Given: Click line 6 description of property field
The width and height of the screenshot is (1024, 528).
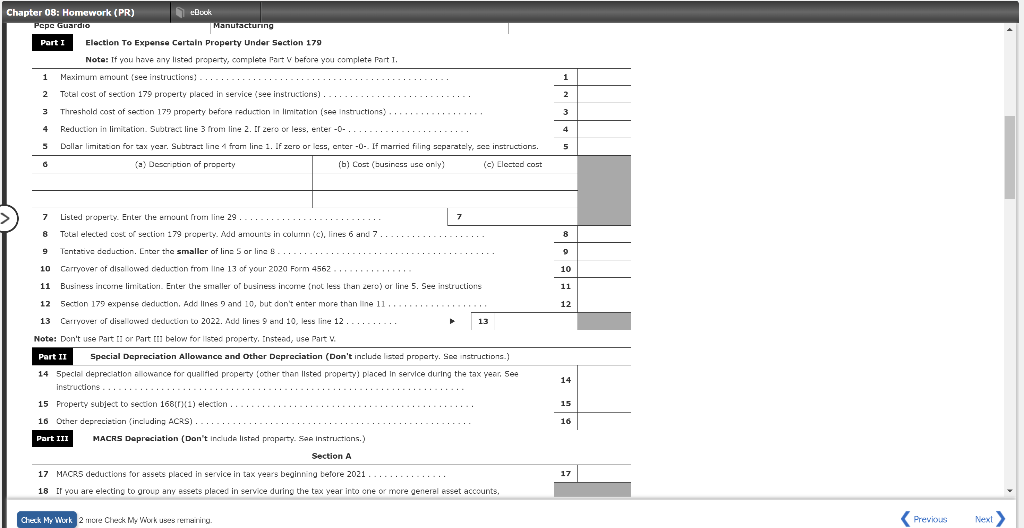Looking at the screenshot, I should (172, 182).
